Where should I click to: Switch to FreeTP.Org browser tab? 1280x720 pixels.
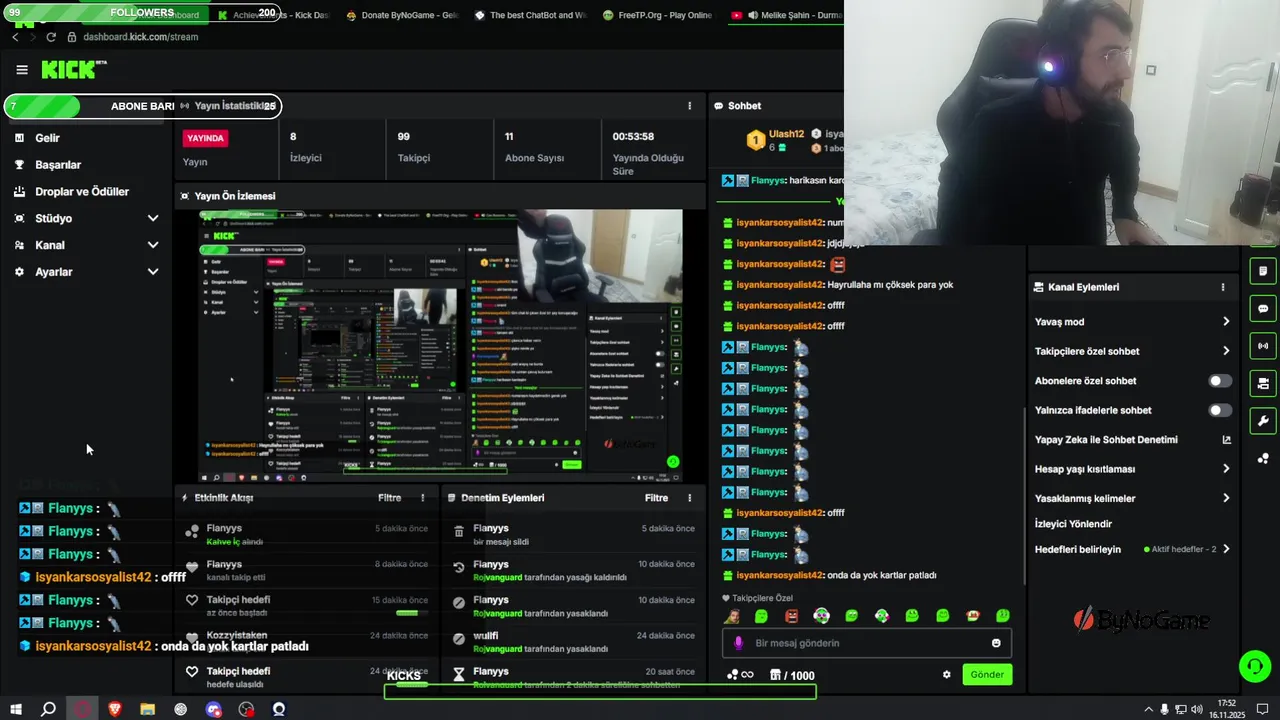point(658,15)
